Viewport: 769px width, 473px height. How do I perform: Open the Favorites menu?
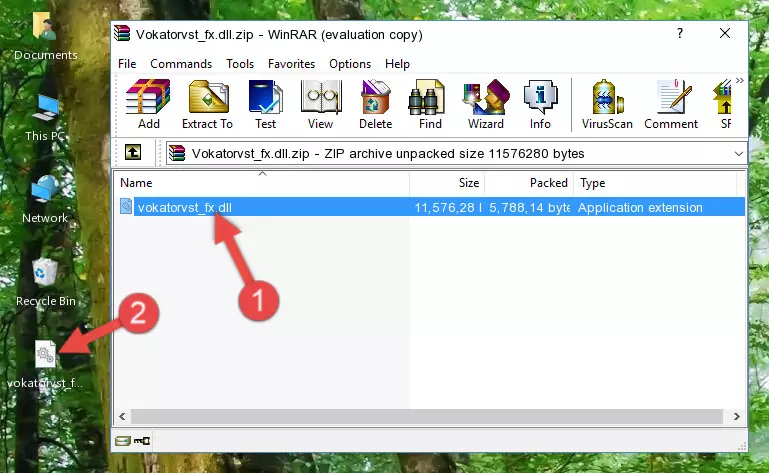(291, 64)
